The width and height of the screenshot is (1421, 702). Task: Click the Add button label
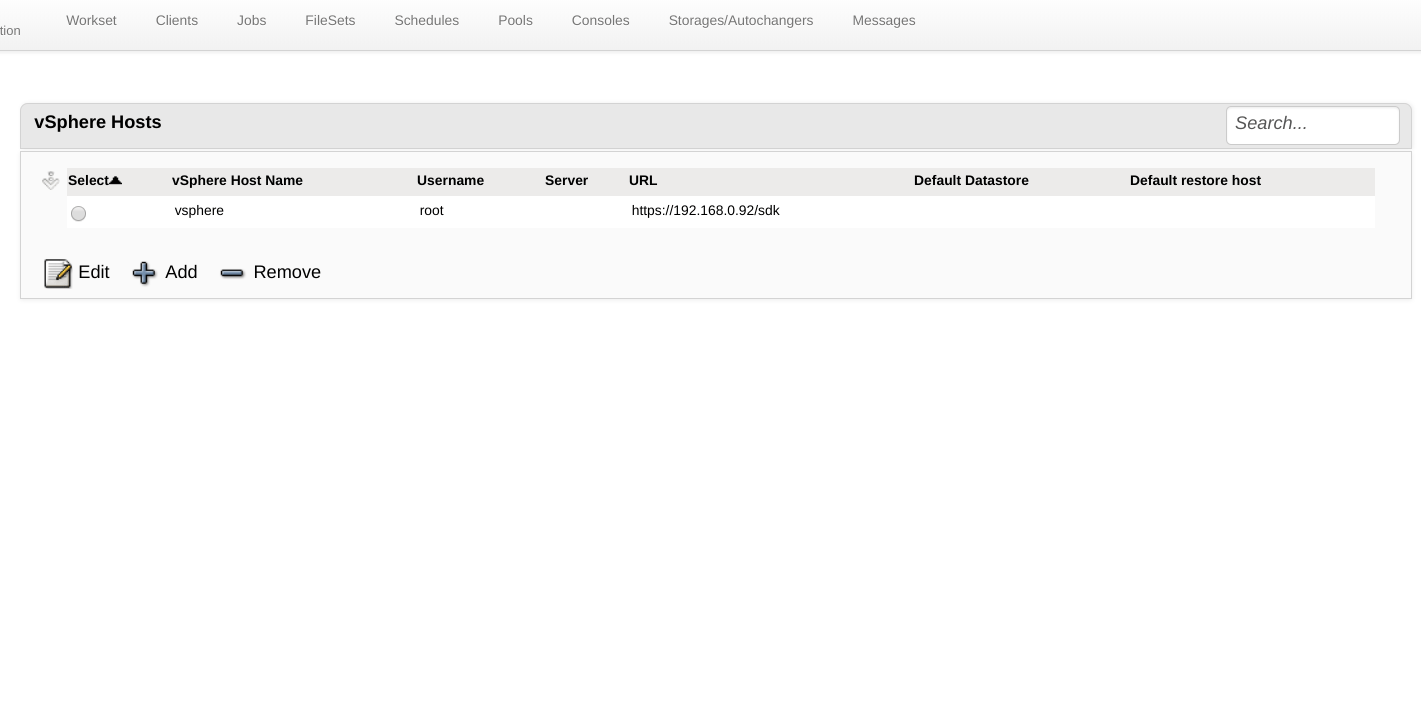pos(181,272)
